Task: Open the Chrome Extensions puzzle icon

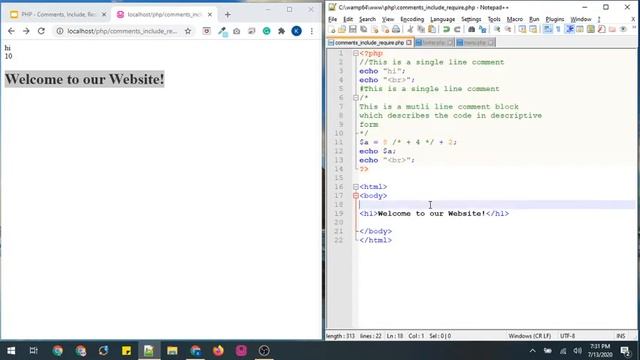Action: 281,31
